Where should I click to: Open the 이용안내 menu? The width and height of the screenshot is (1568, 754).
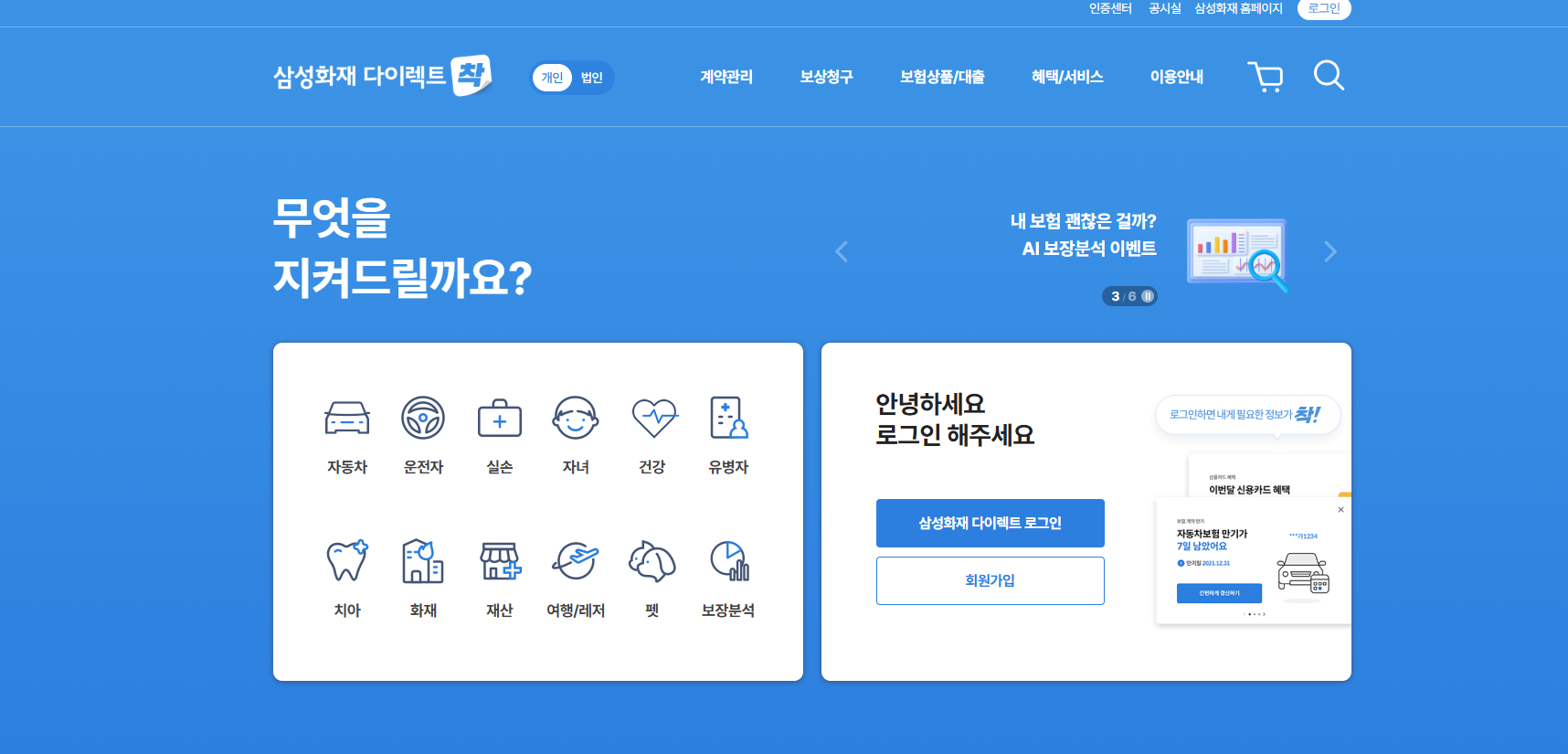[1177, 77]
